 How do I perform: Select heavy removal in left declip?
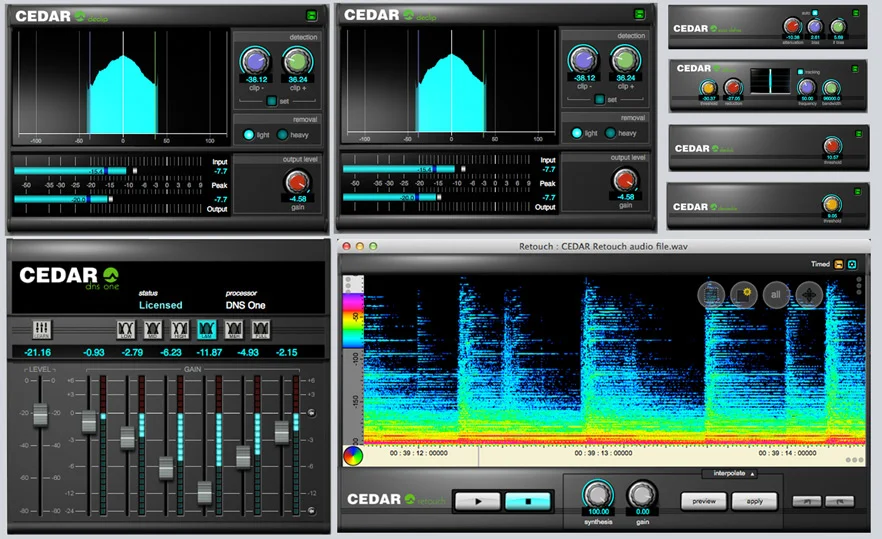[283, 134]
